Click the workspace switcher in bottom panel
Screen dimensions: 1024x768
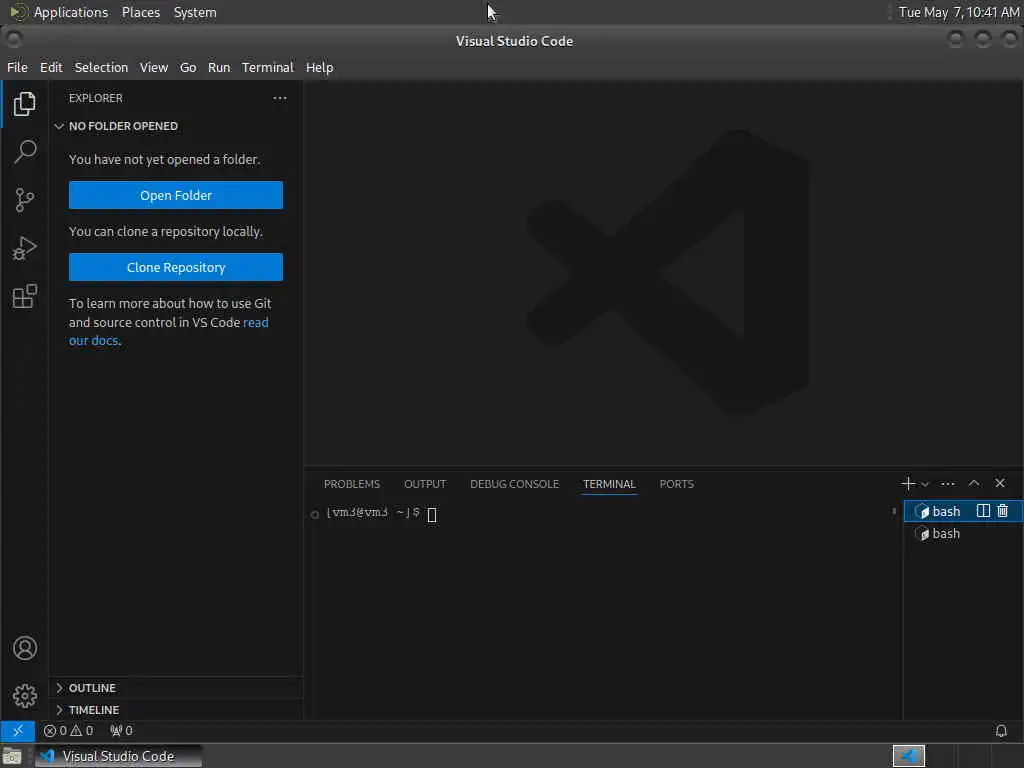(x=908, y=756)
